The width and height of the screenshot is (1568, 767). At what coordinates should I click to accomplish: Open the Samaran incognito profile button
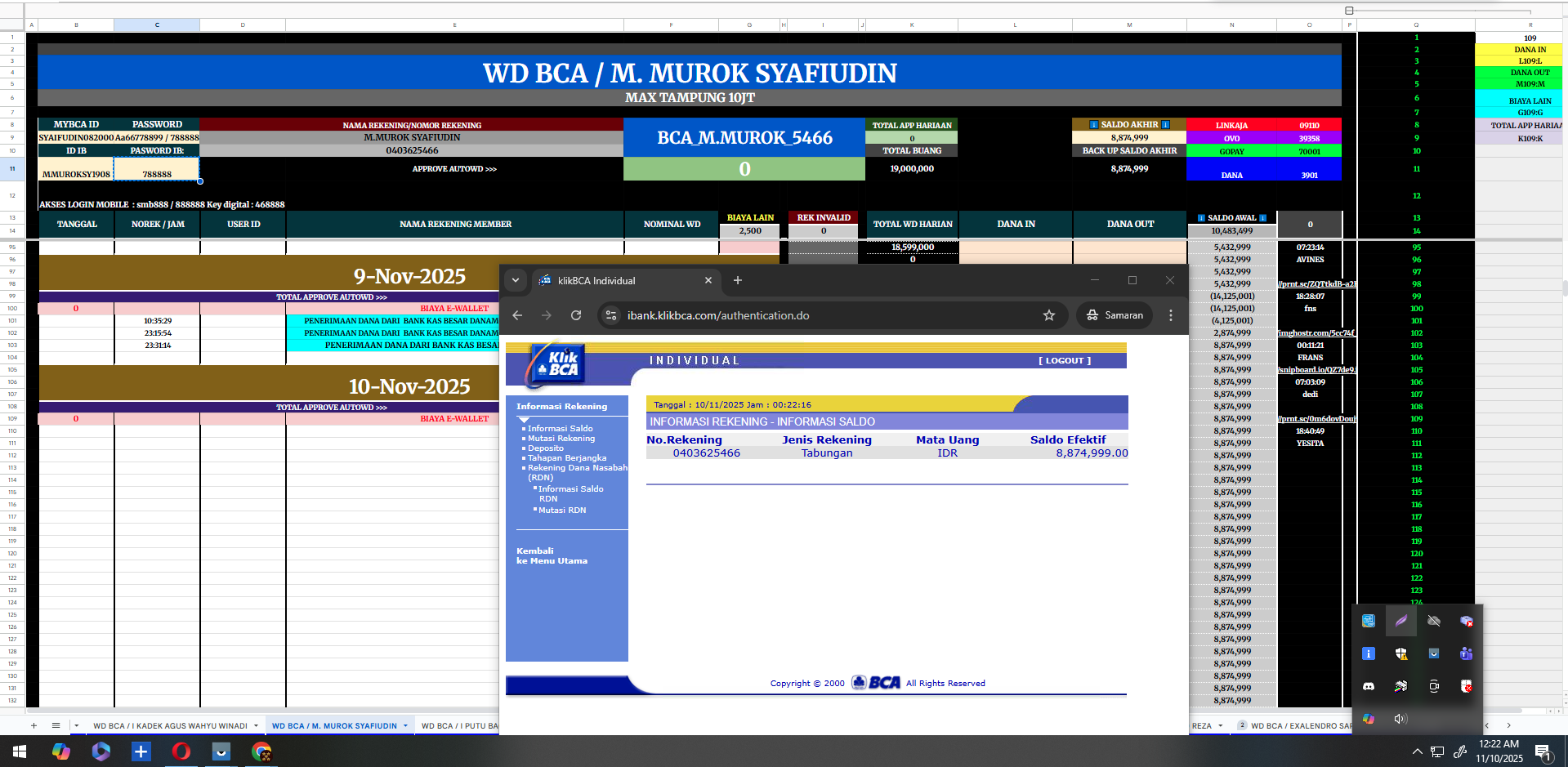point(1115,315)
